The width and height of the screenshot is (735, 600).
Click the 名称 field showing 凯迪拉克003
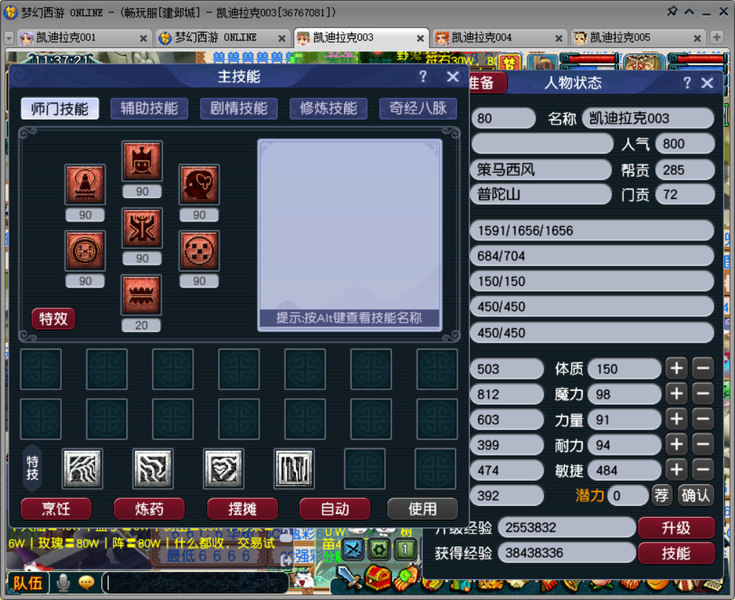[648, 118]
